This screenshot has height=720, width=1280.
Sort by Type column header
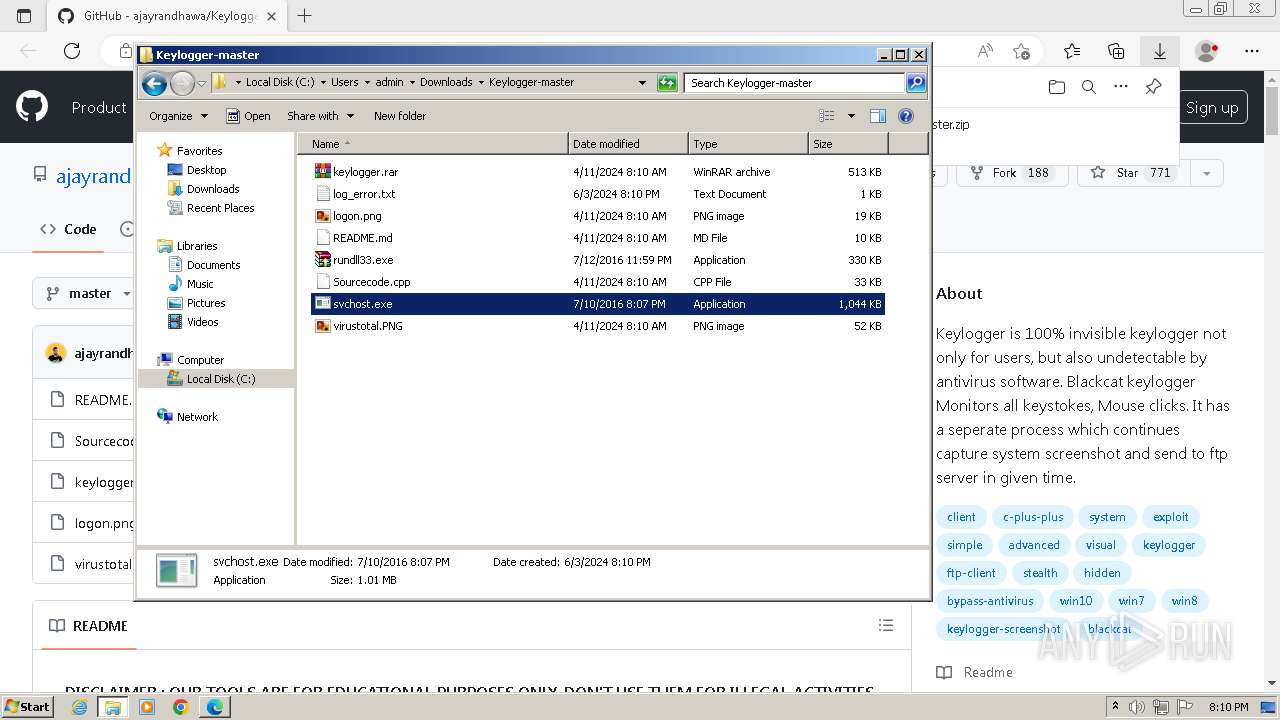click(x=748, y=144)
